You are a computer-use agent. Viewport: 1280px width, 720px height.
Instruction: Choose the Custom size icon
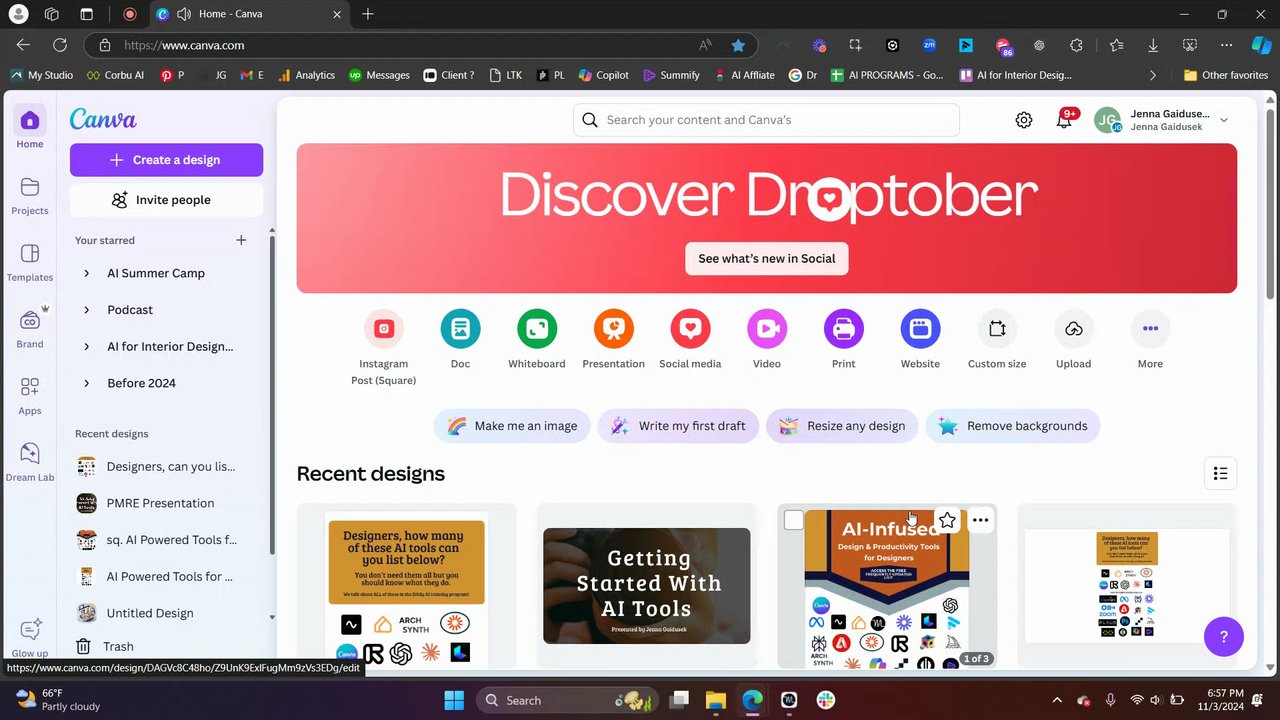click(997, 329)
